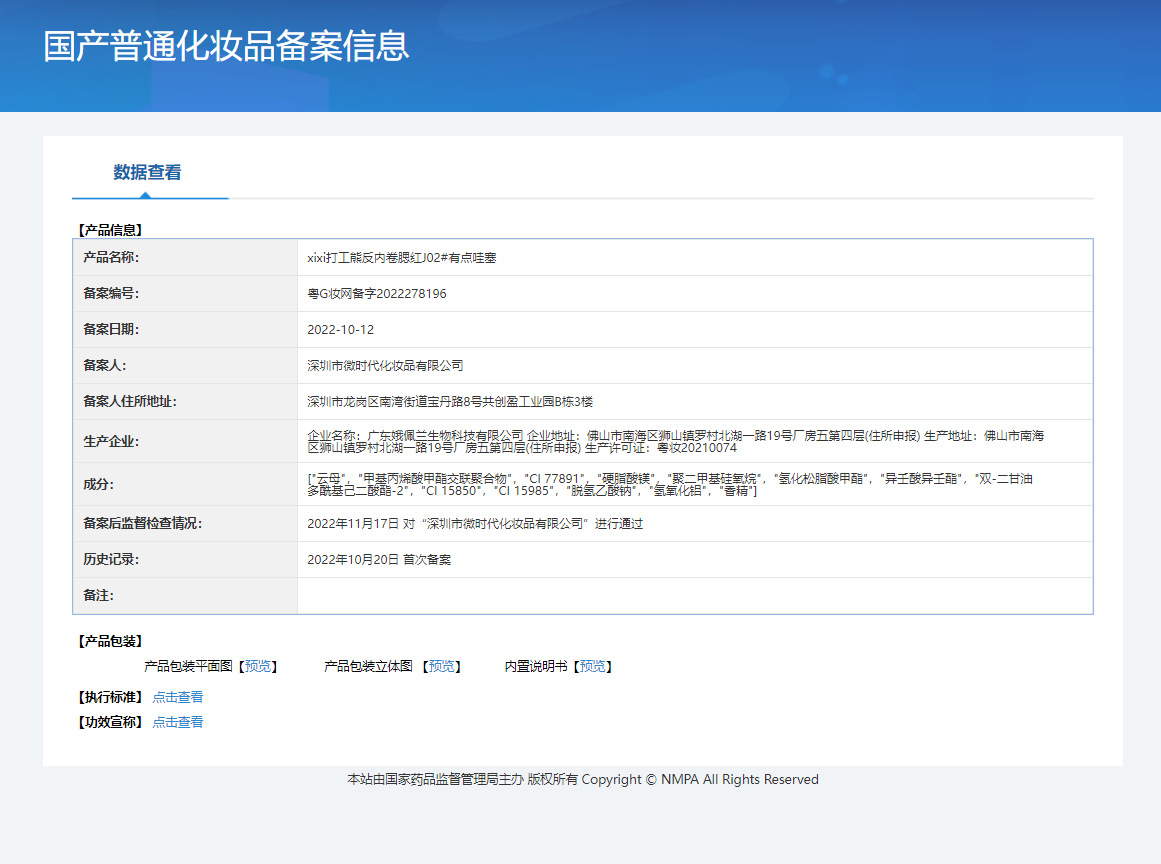Click 点击查看 next to 功效宣称

tap(177, 722)
